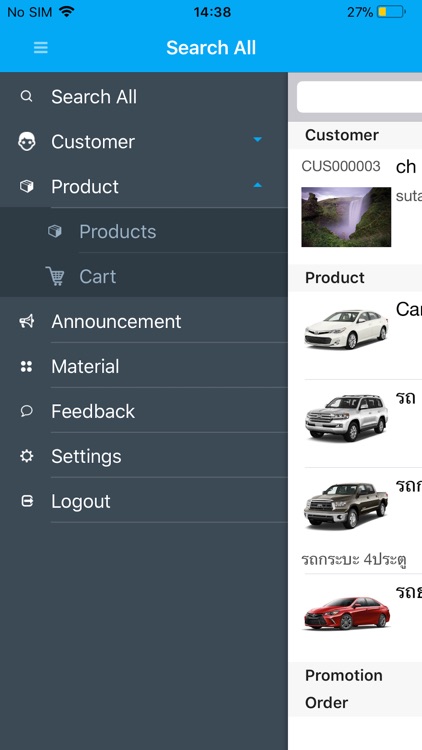Open the waterfall customer thumbnail

click(x=346, y=217)
